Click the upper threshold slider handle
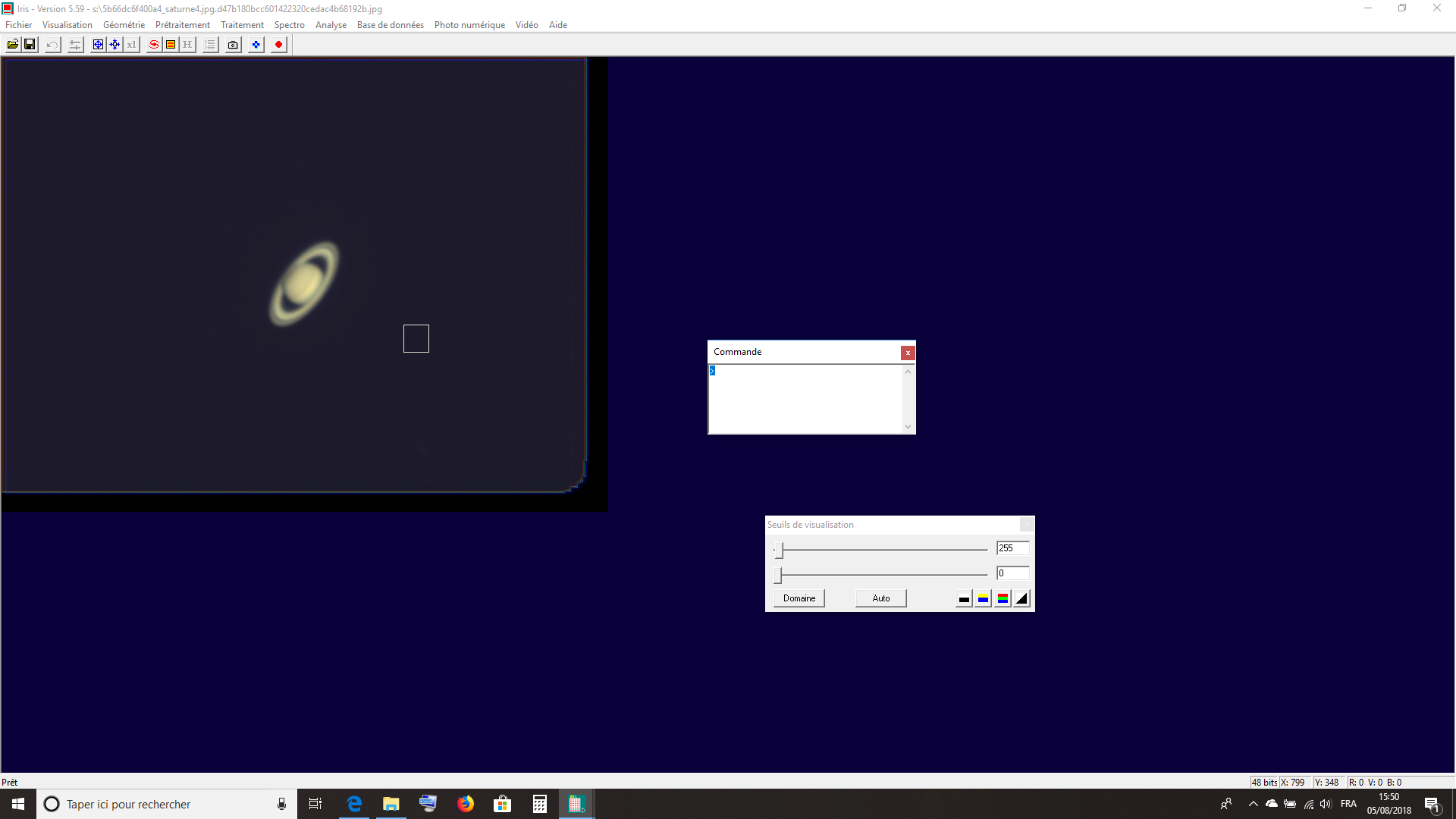 [x=780, y=550]
